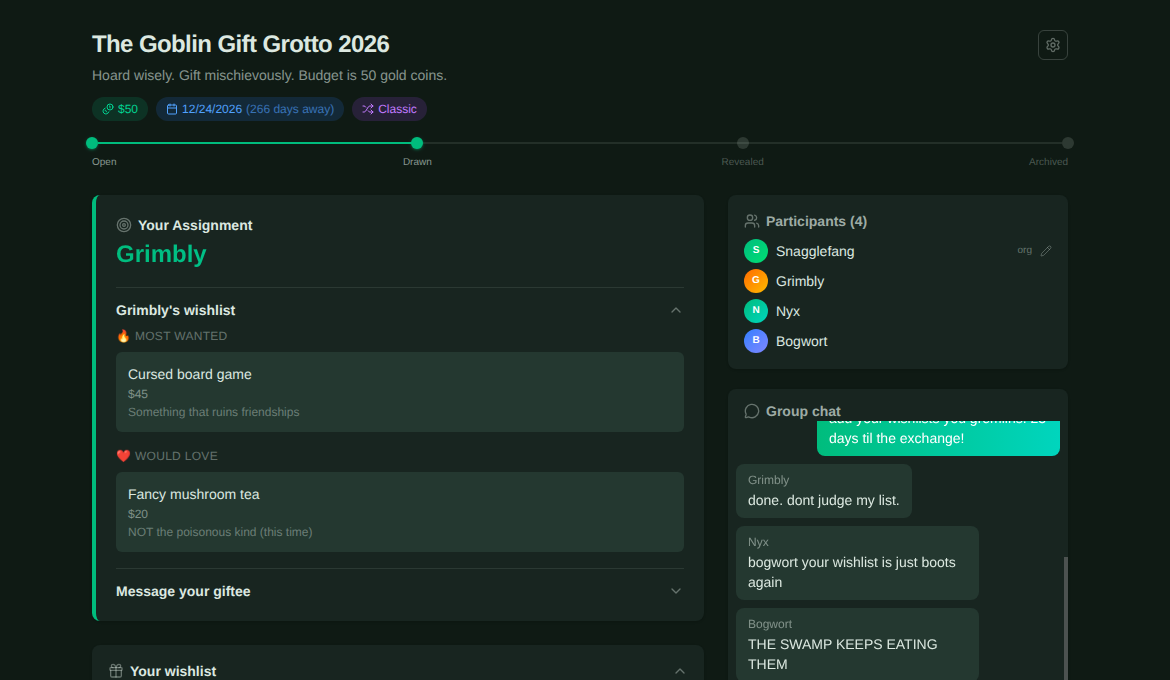This screenshot has height=680, width=1170.
Task: Click Snagglefang's avatar circle
Action: 755,250
